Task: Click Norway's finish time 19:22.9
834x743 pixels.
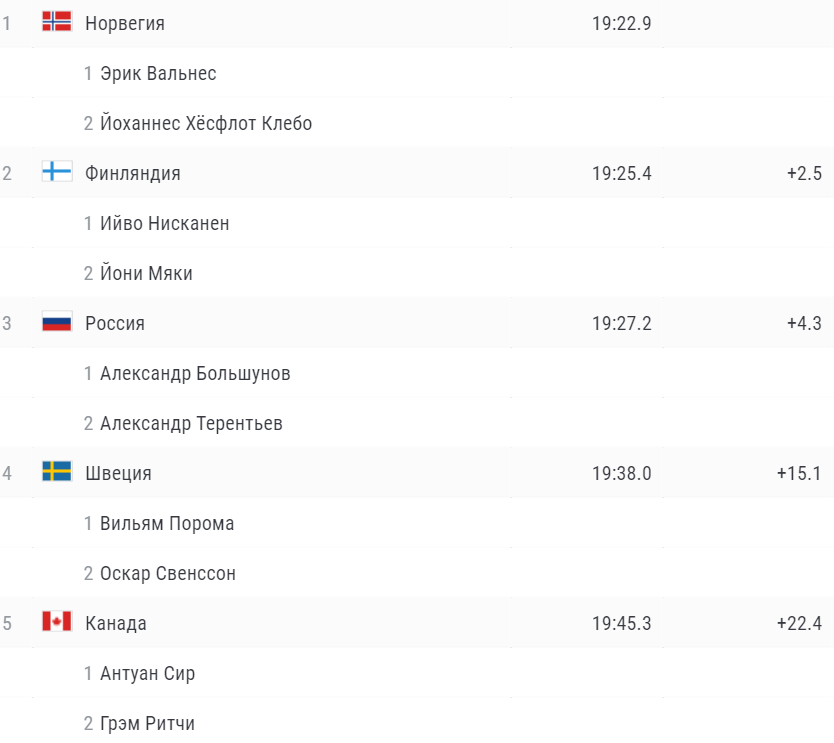Action: pyautogui.click(x=621, y=23)
